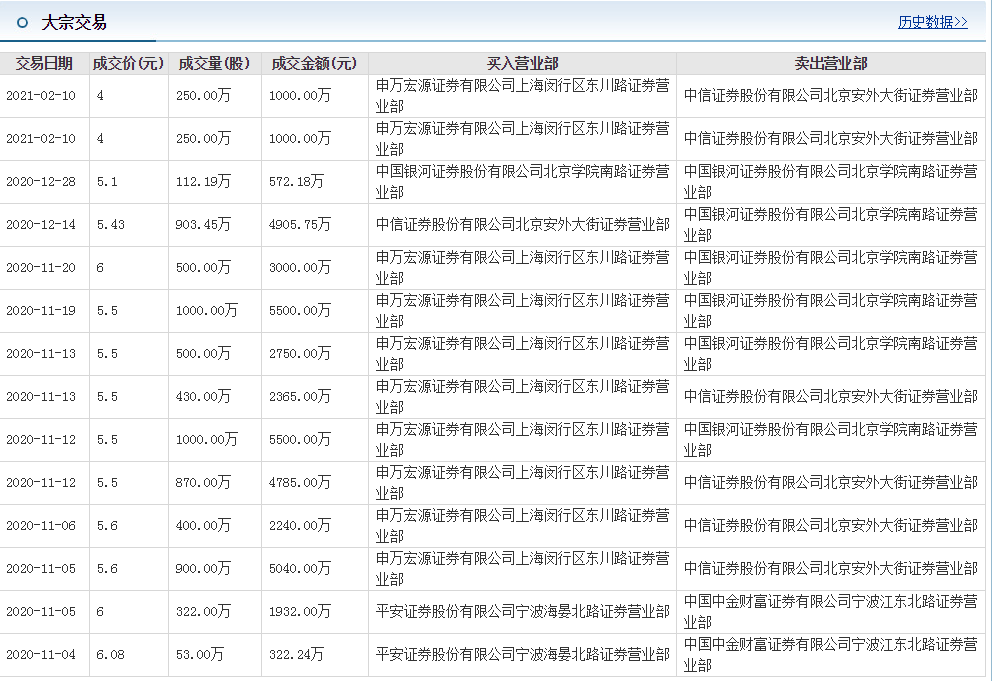
Task: Click the amount 2750.00万
Action: pyautogui.click(x=300, y=354)
